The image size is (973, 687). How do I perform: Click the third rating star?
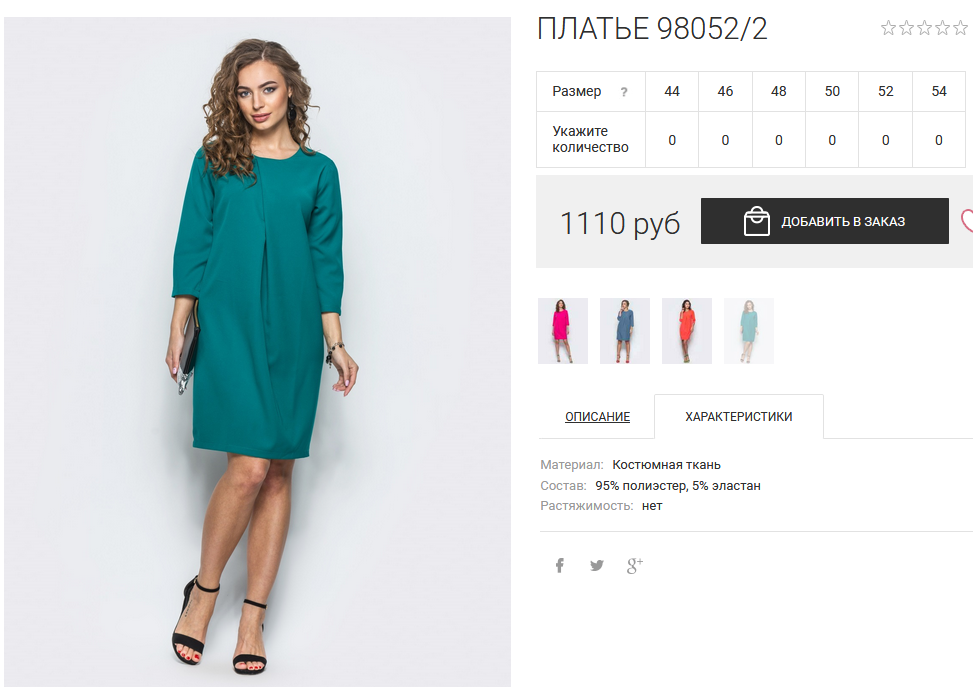pyautogui.click(x=925, y=27)
